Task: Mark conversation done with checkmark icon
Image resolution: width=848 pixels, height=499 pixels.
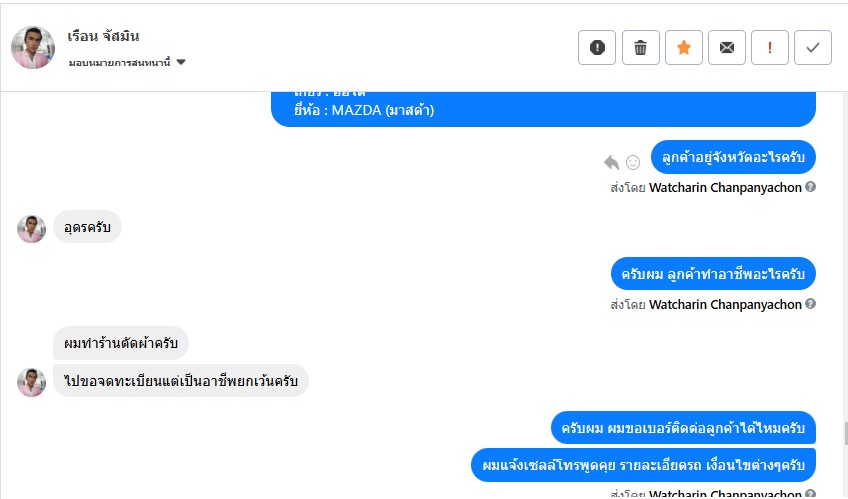Action: (x=813, y=48)
